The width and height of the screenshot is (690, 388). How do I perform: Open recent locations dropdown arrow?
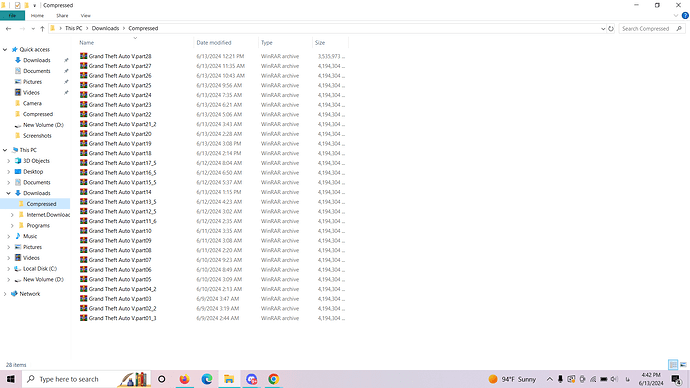pyautogui.click(x=33, y=29)
